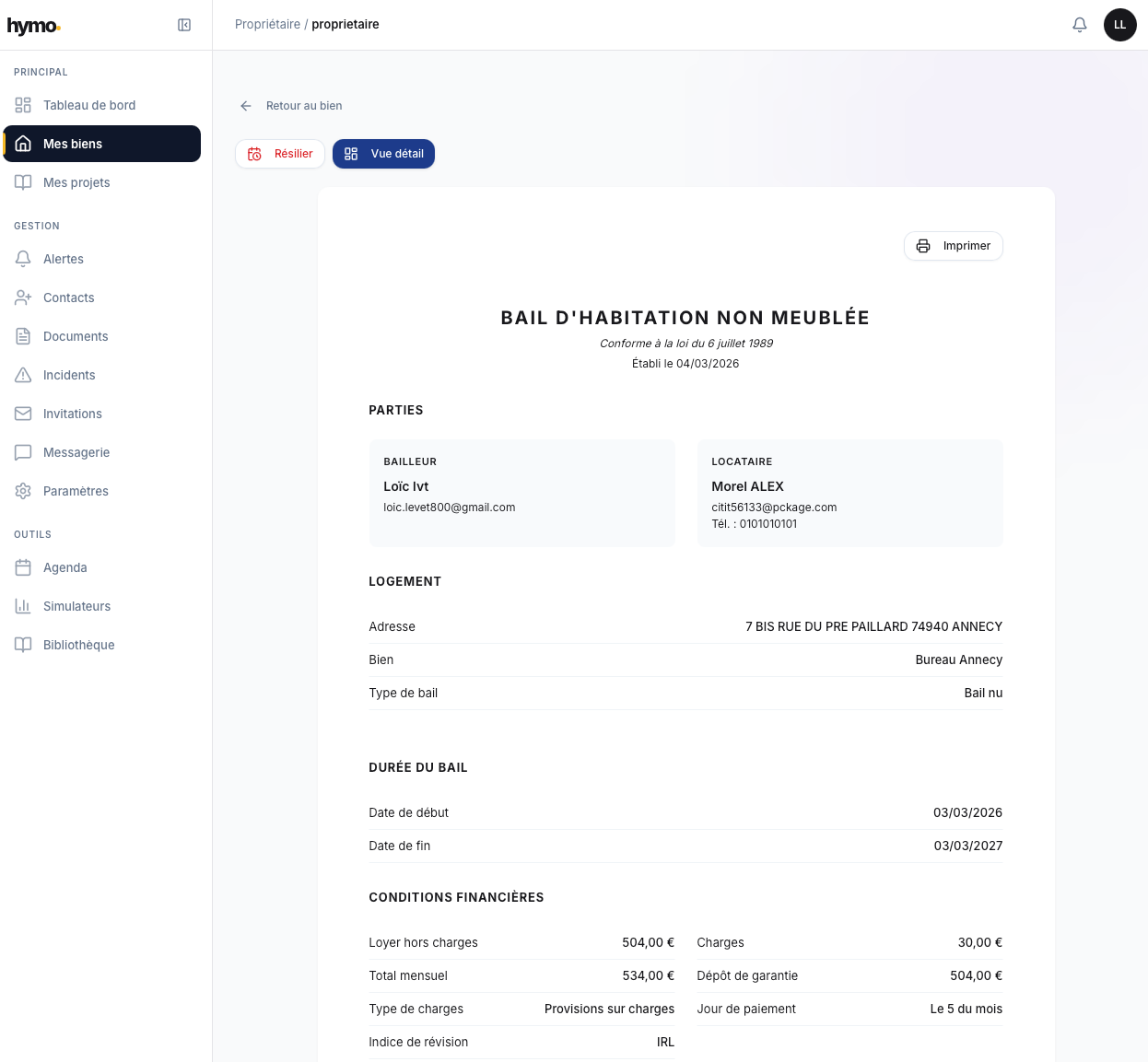This screenshot has height=1062, width=1148.
Task: Go to Mes projets
Action: (x=76, y=182)
